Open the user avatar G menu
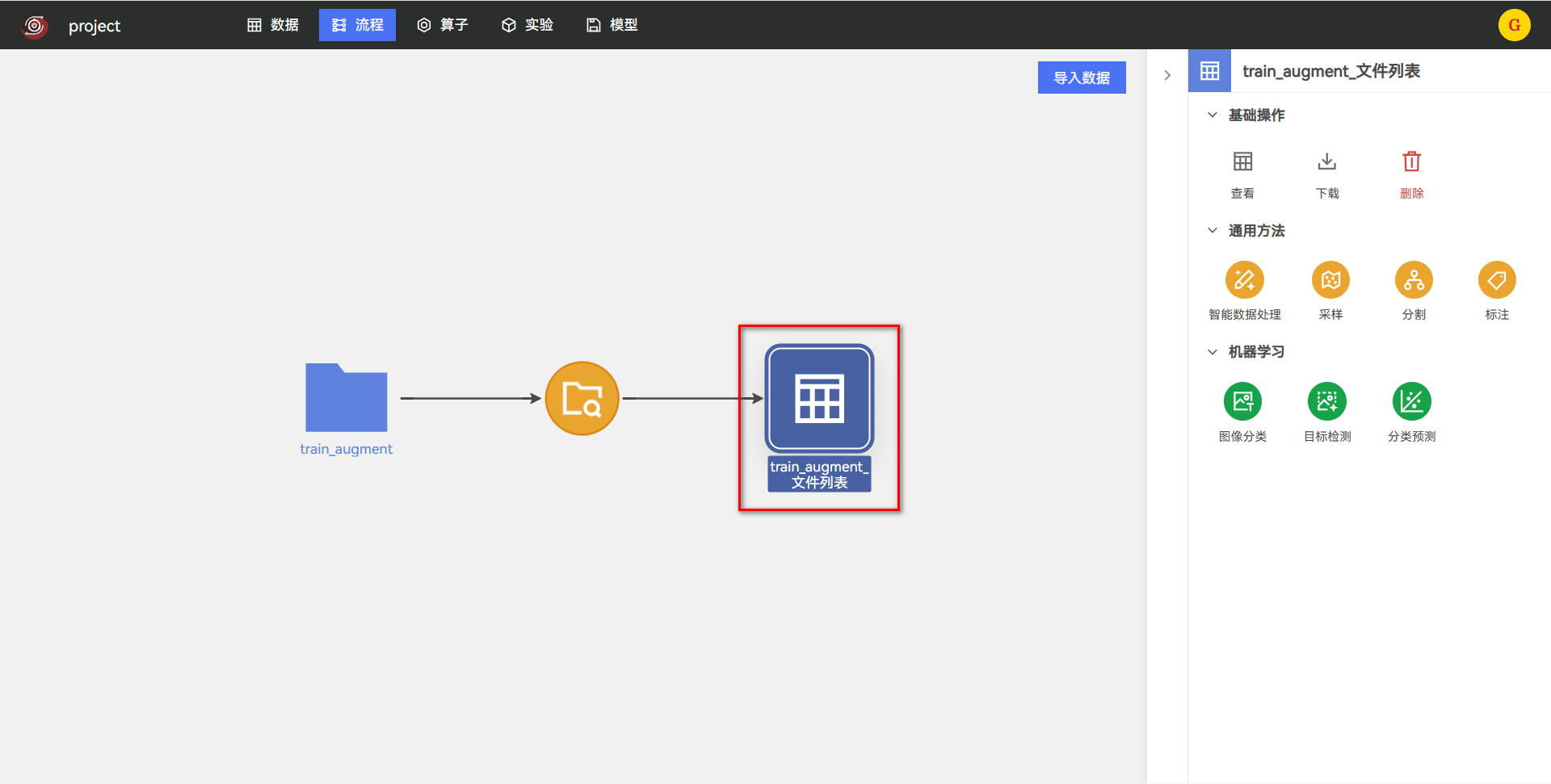1551x784 pixels. tap(1515, 25)
